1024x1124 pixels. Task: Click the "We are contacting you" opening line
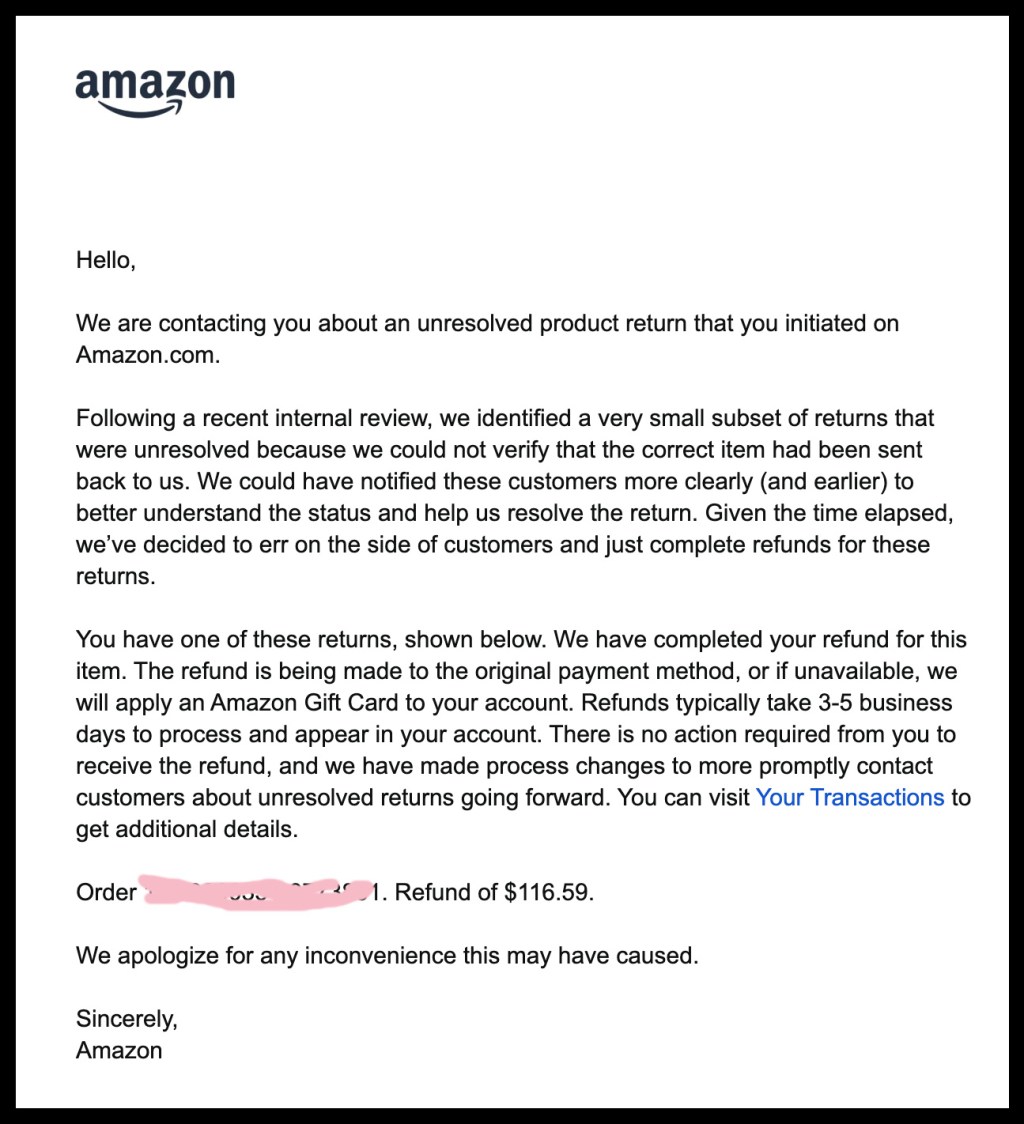coord(190,324)
